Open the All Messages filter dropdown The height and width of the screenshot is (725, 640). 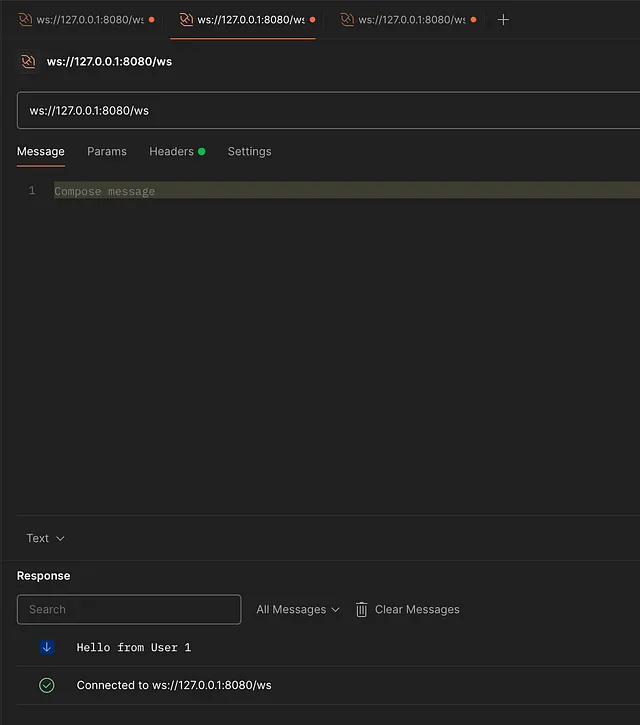tap(298, 609)
